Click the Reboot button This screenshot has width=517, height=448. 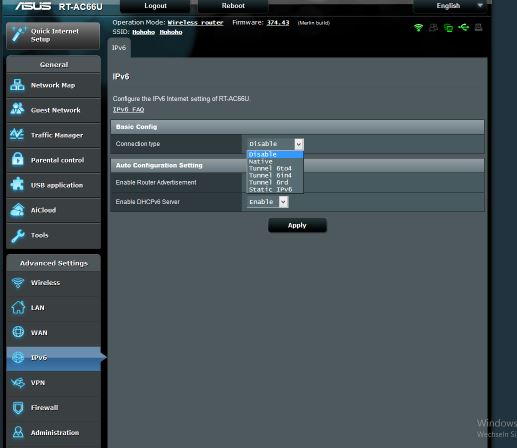click(x=233, y=6)
